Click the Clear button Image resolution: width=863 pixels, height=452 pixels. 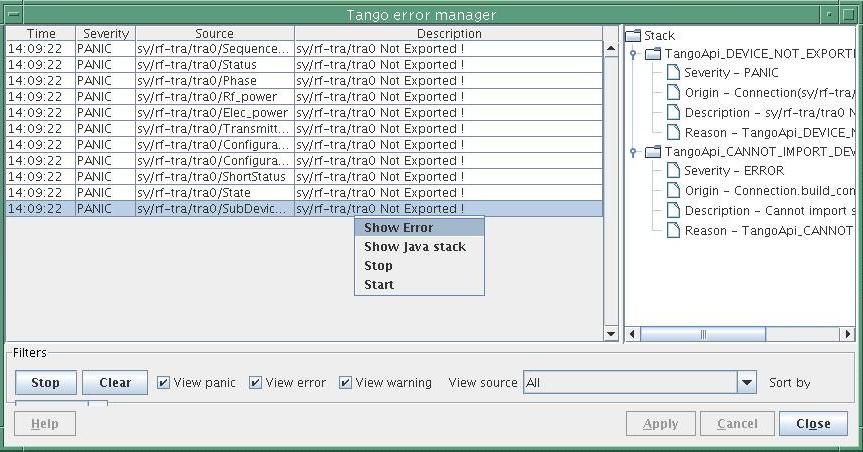(115, 383)
